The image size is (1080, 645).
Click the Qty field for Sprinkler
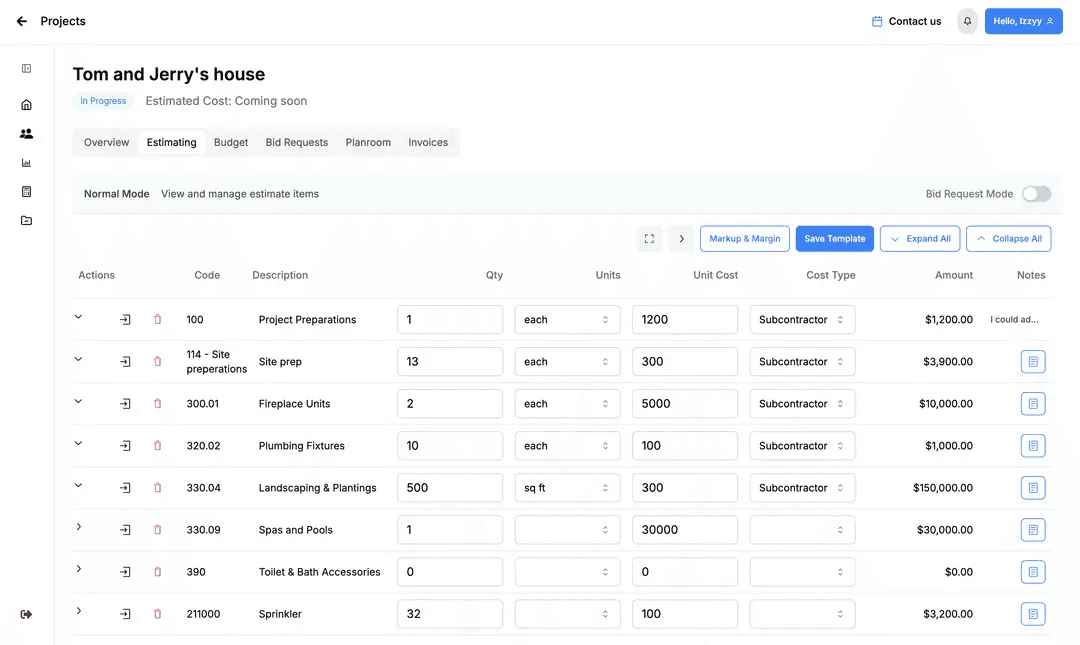click(449, 614)
